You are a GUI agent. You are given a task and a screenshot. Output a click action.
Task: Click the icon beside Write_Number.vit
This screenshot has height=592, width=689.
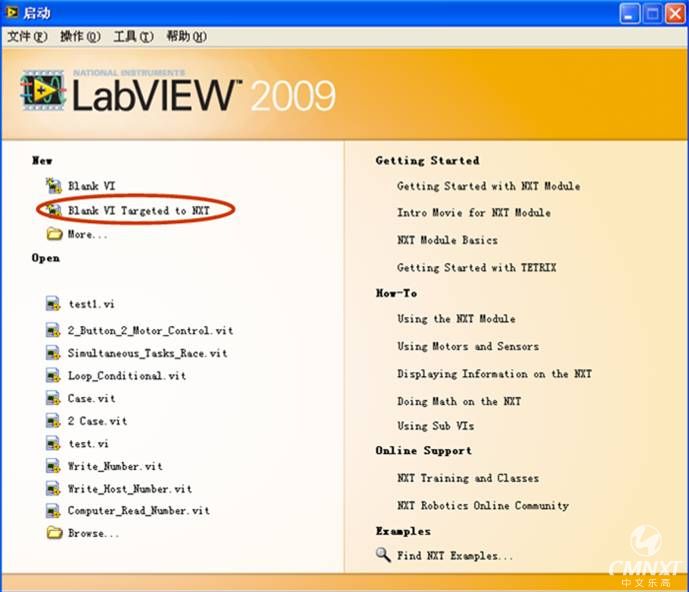[x=53, y=466]
